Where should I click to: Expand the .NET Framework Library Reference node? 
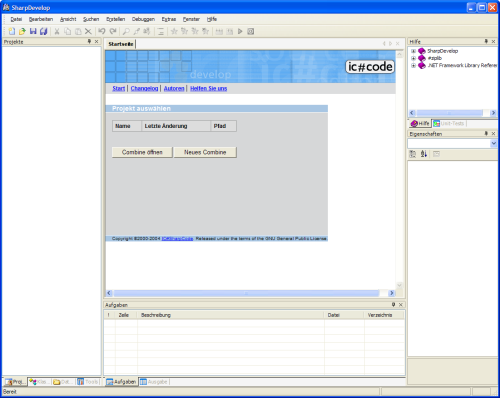(x=413, y=65)
